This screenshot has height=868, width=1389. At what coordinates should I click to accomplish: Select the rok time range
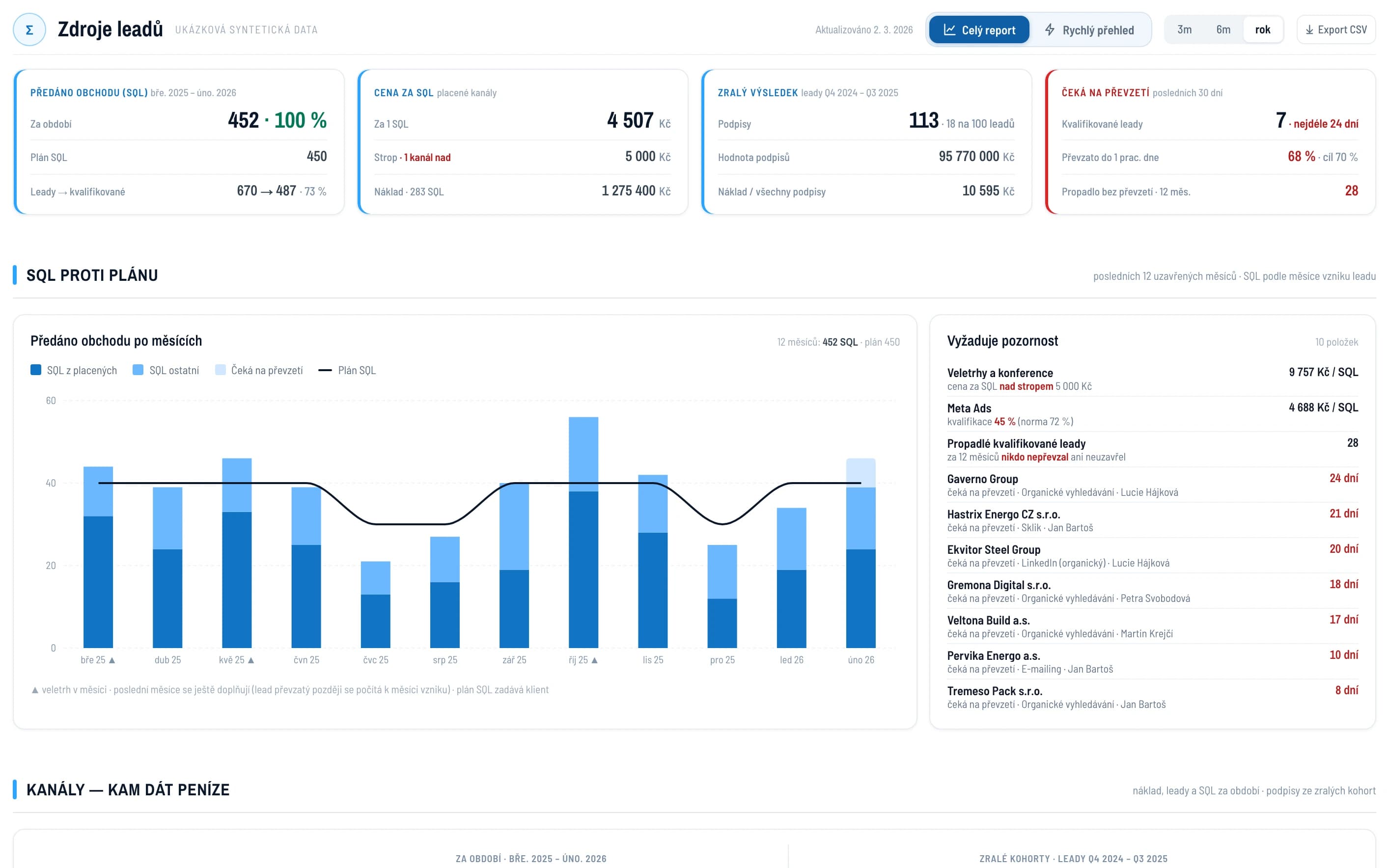(1263, 30)
